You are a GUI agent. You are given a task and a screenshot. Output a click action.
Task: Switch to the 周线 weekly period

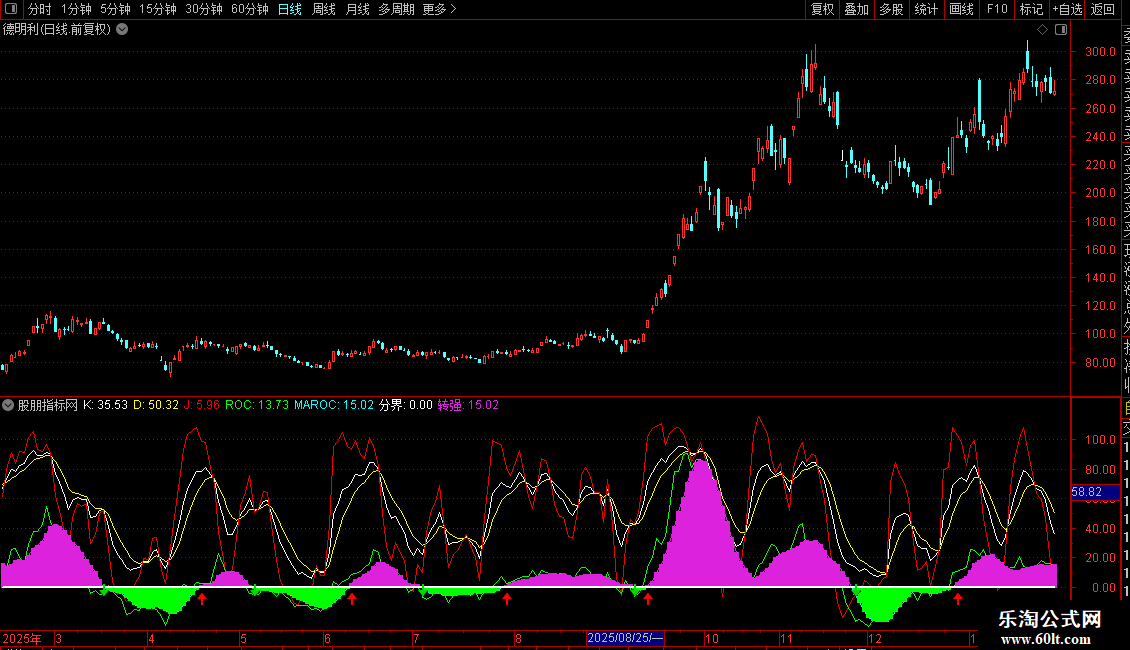click(x=324, y=9)
